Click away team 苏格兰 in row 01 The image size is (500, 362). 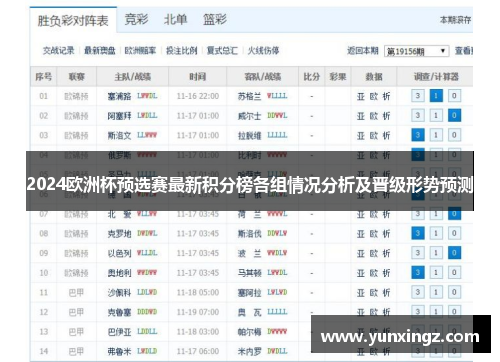(x=249, y=96)
